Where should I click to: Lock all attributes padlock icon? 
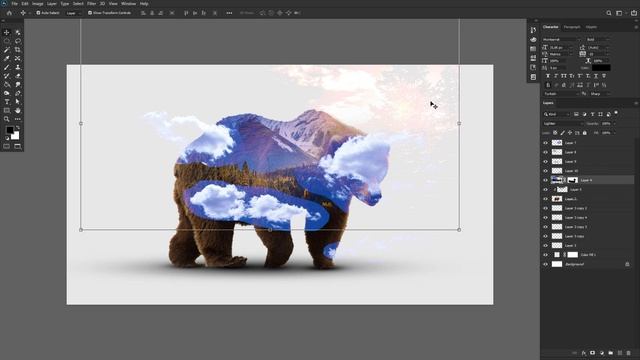pos(584,133)
